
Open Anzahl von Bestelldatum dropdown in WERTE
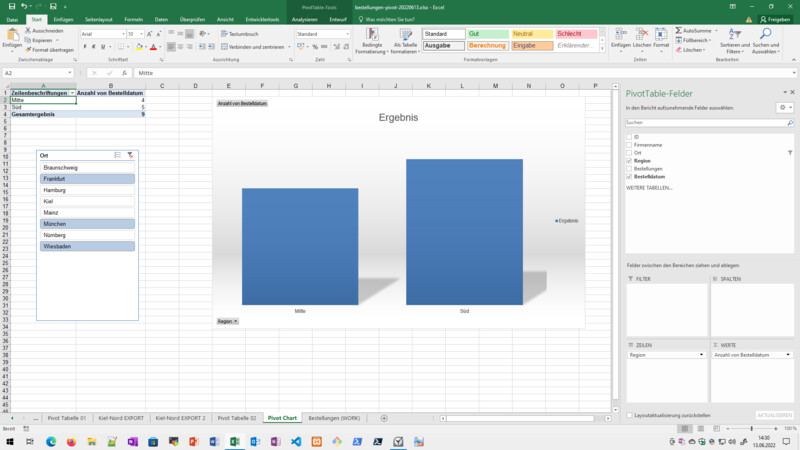(788, 355)
